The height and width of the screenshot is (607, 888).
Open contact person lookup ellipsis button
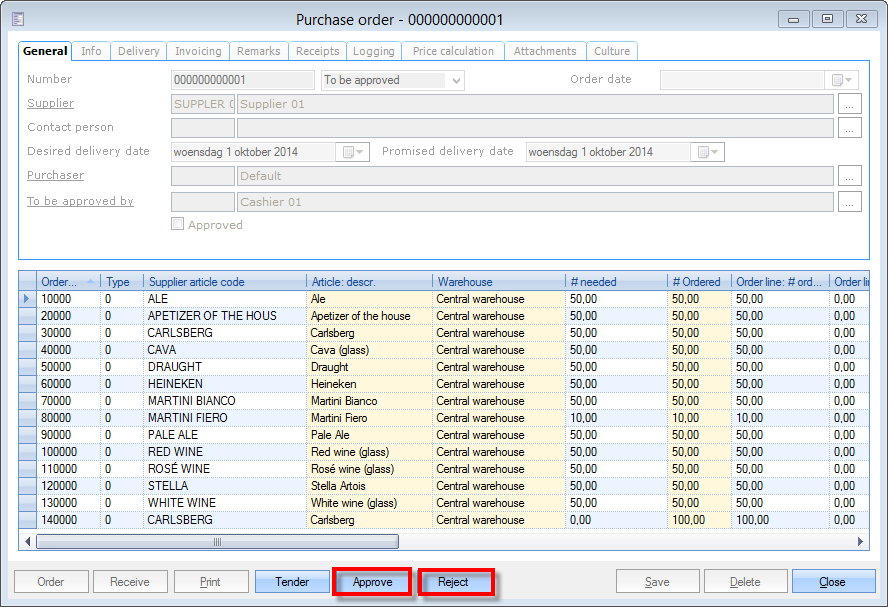tap(849, 128)
